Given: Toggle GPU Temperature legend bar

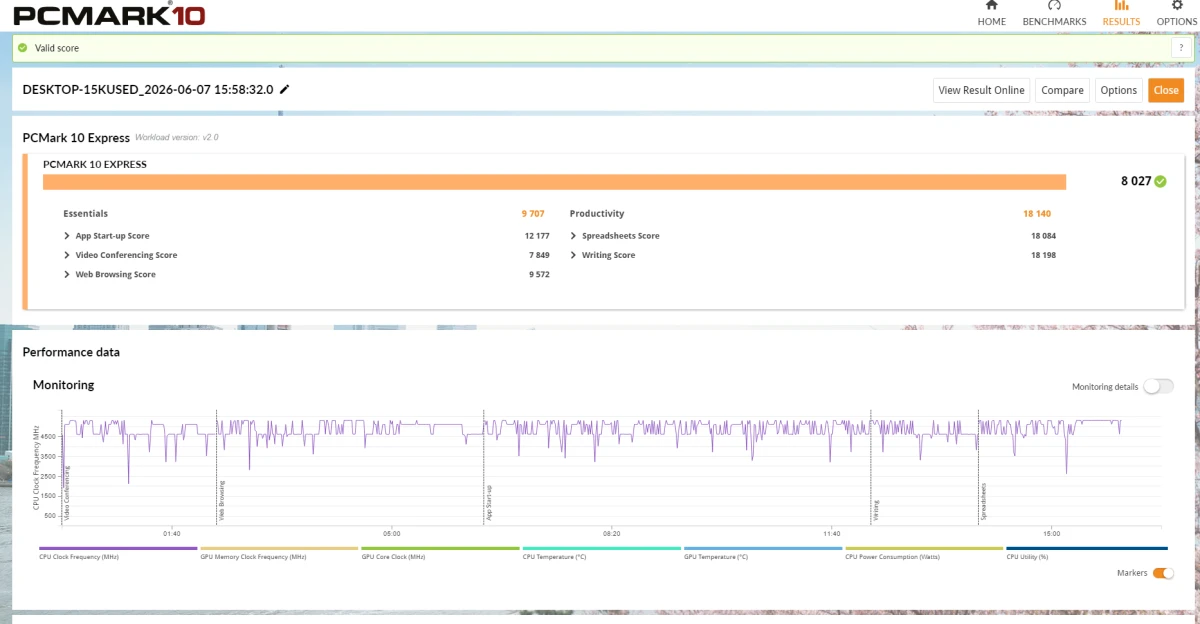Looking at the screenshot, I should pos(763,548).
